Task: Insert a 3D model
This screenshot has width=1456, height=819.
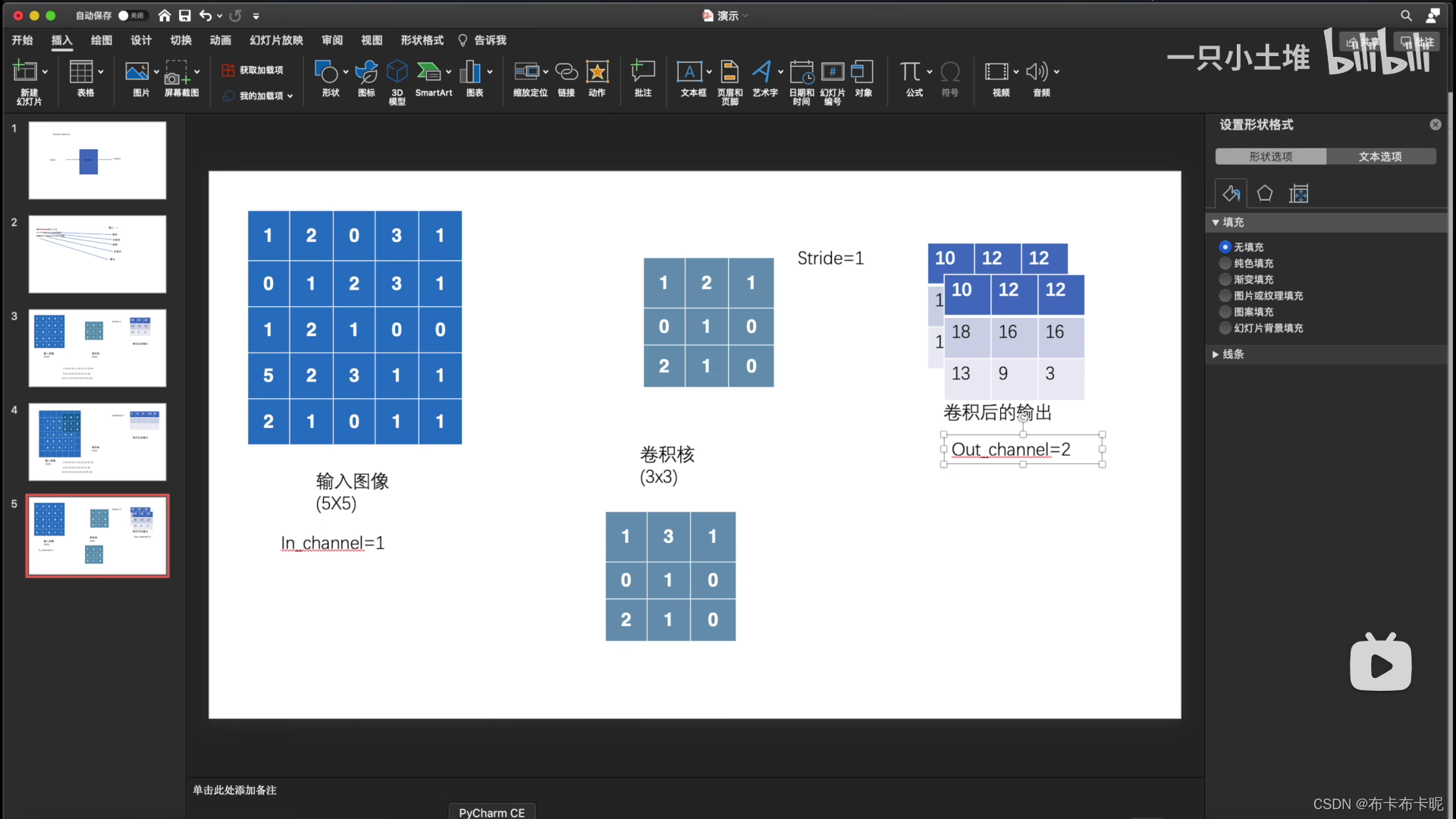Action: point(397,80)
